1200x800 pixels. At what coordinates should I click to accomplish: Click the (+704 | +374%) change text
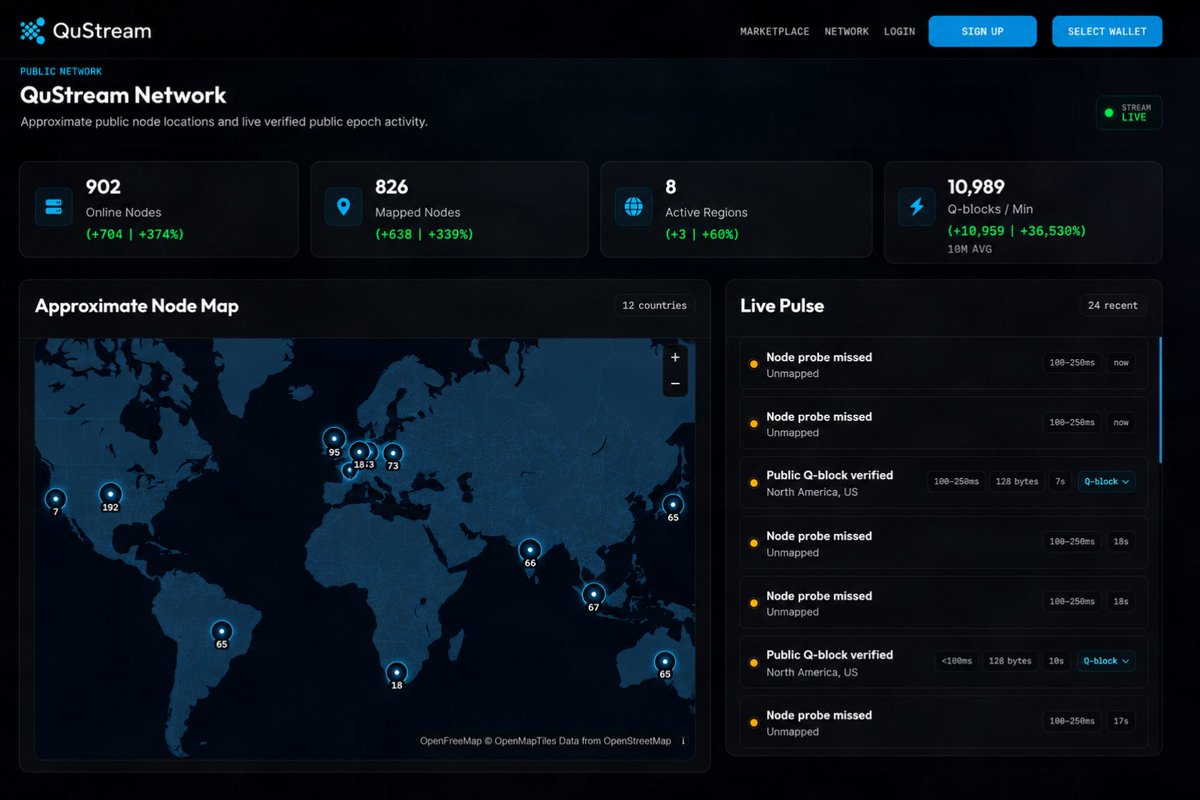click(135, 234)
